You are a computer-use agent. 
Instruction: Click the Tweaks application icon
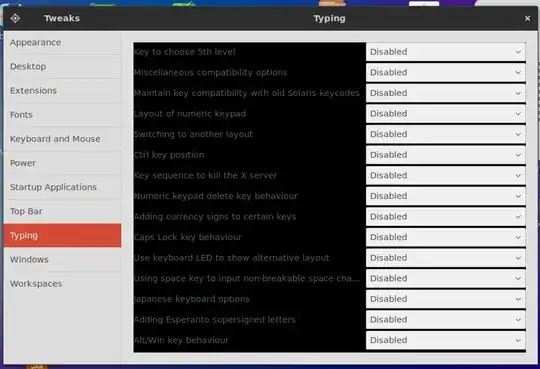(15, 18)
